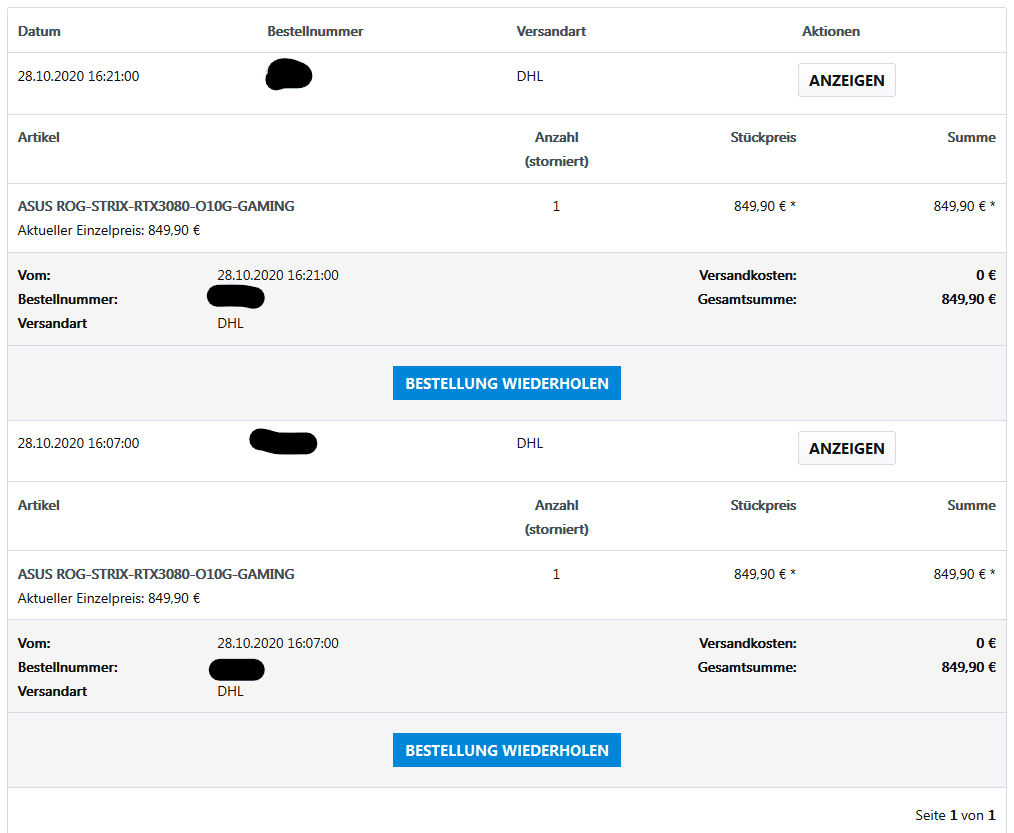The height and width of the screenshot is (833, 1014).
Task: Click the Artikel header in the second order
Action: pyautogui.click(x=39, y=505)
